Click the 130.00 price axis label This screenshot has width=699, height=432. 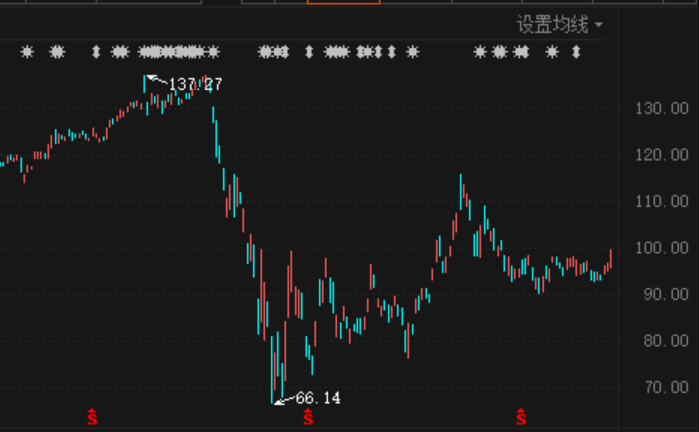[x=662, y=108]
